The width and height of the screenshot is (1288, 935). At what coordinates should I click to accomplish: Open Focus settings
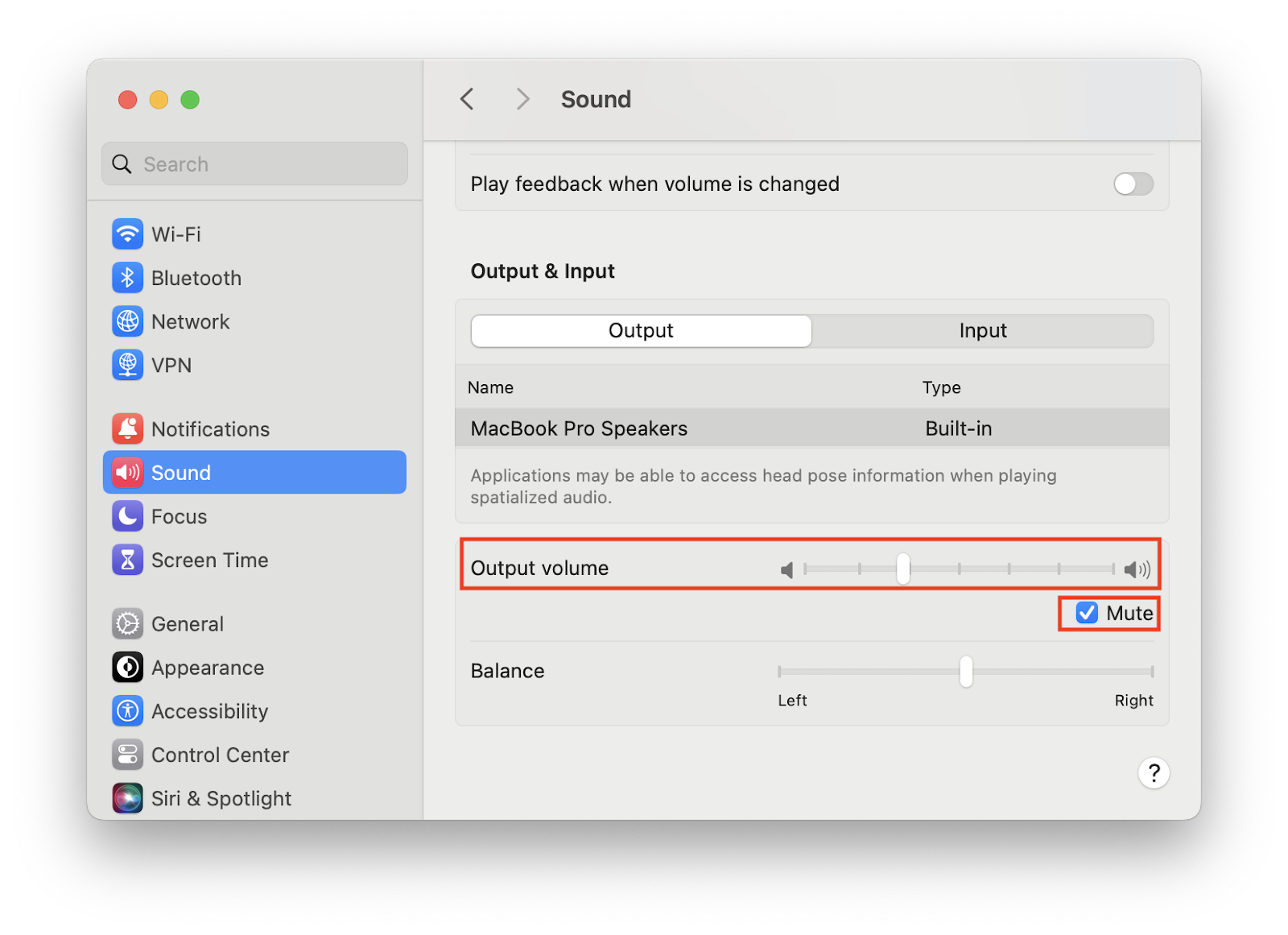[179, 516]
